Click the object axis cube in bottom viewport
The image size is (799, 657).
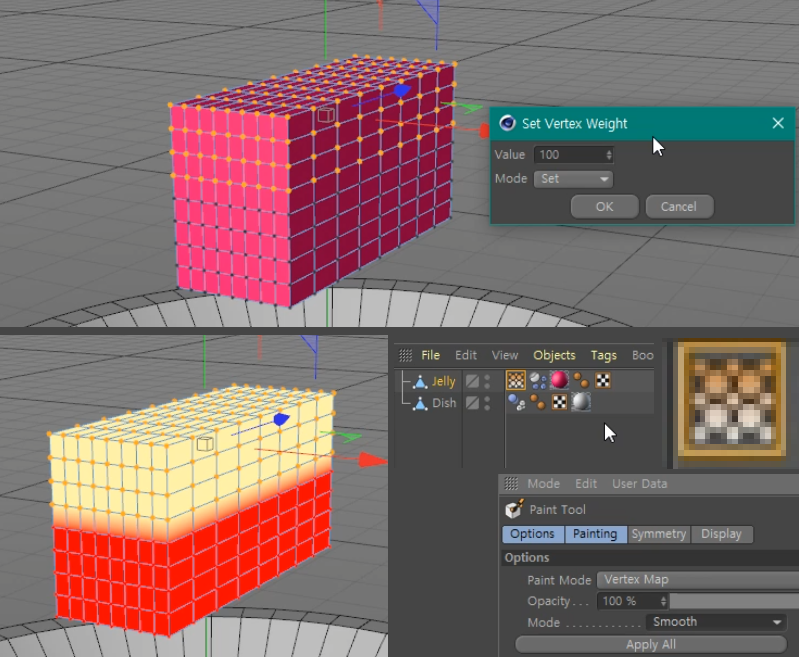[205, 443]
